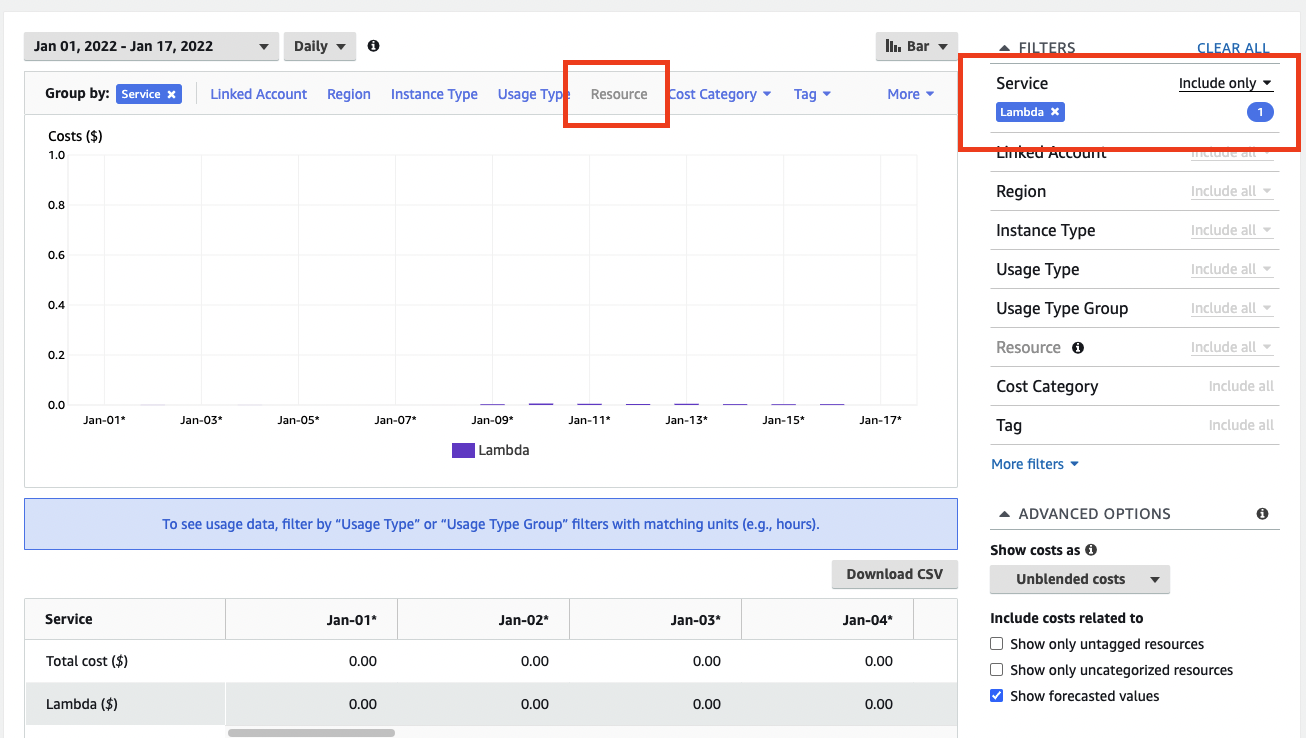Viewport: 1306px width, 738px height.
Task: Click the Advanced Options info icon
Action: [x=1262, y=514]
